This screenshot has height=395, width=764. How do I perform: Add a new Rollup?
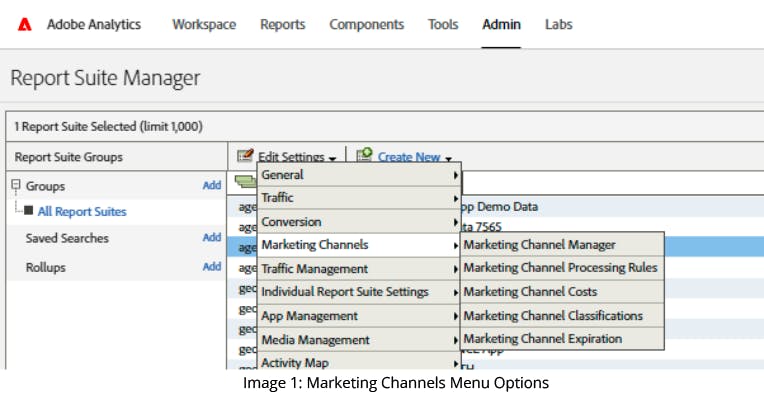[x=212, y=267]
